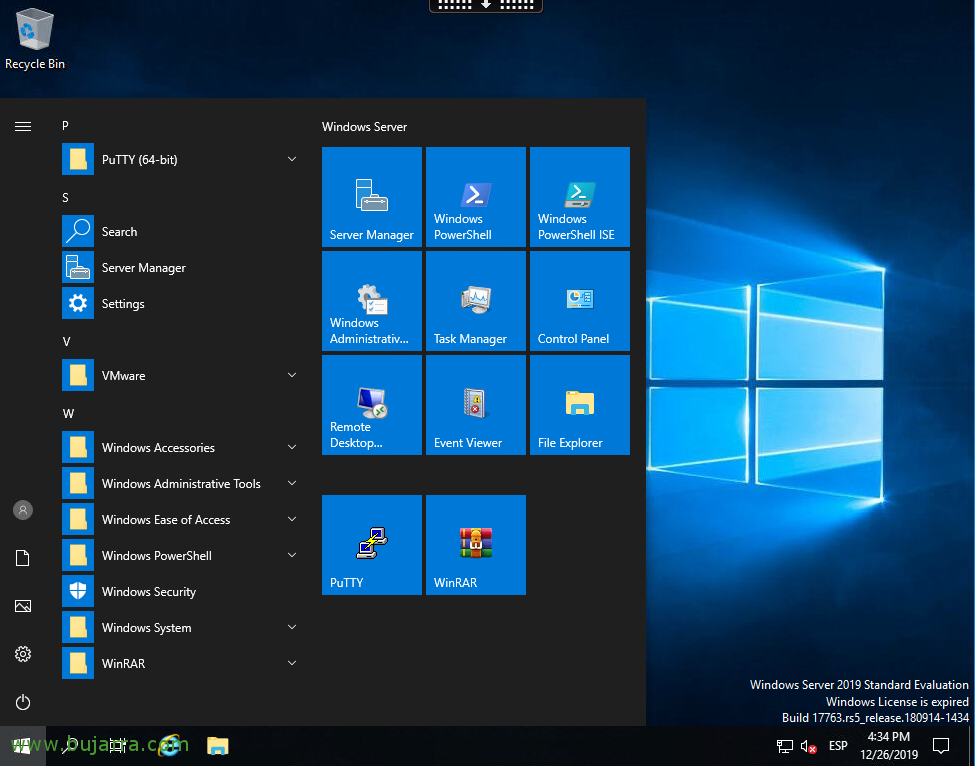Open the Action Center notifications icon
The width and height of the screenshot is (975, 766).
click(941, 745)
